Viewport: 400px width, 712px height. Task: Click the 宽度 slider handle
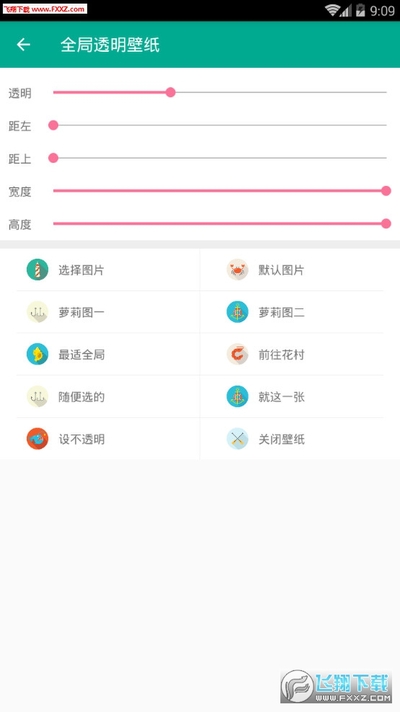(386, 191)
